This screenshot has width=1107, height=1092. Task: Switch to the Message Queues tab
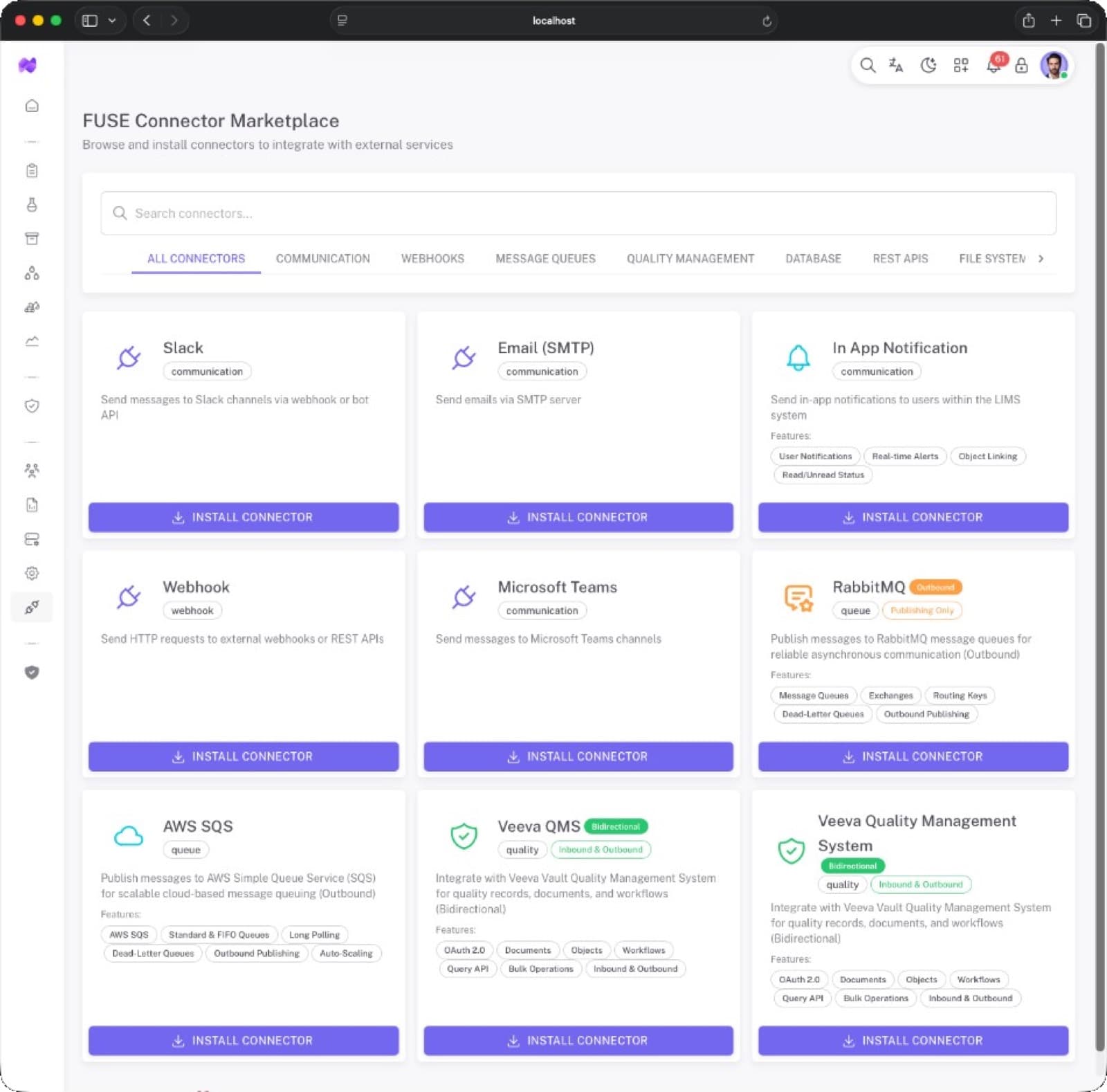point(545,258)
